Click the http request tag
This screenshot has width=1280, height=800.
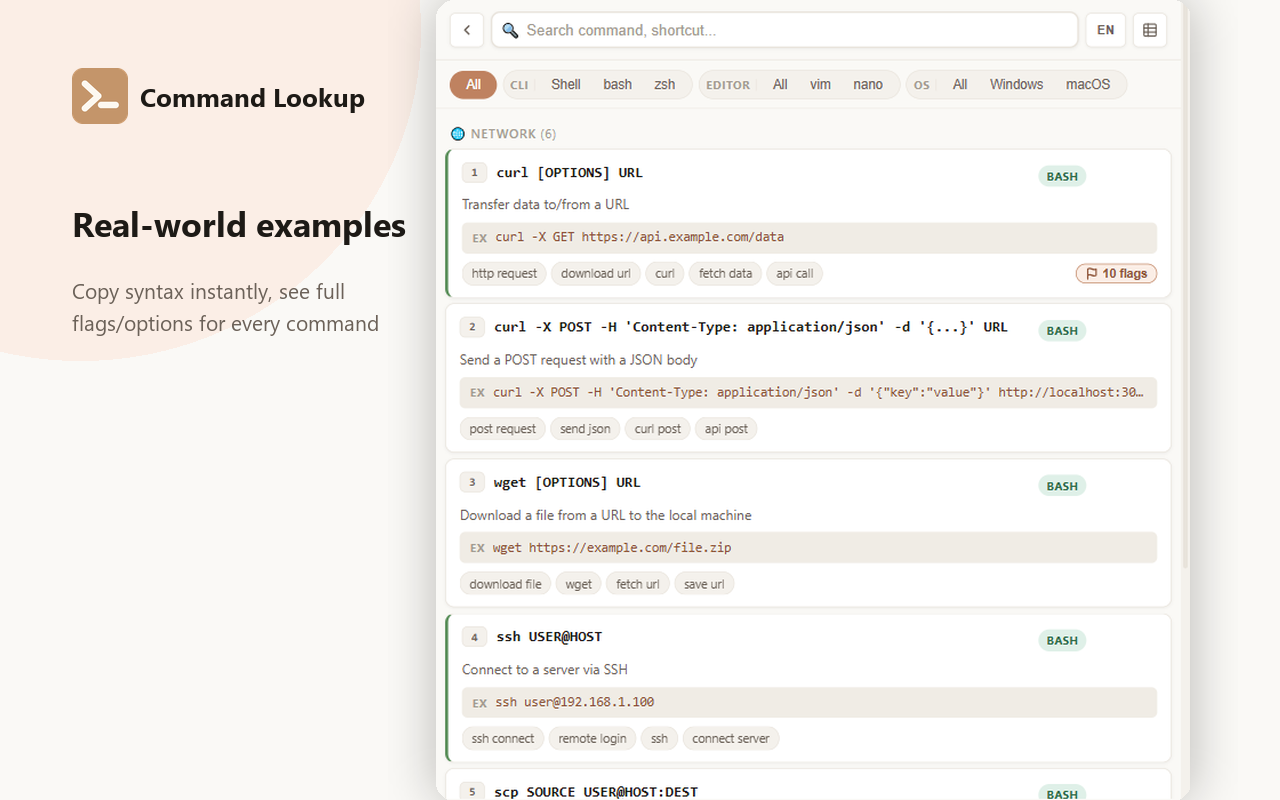504,273
